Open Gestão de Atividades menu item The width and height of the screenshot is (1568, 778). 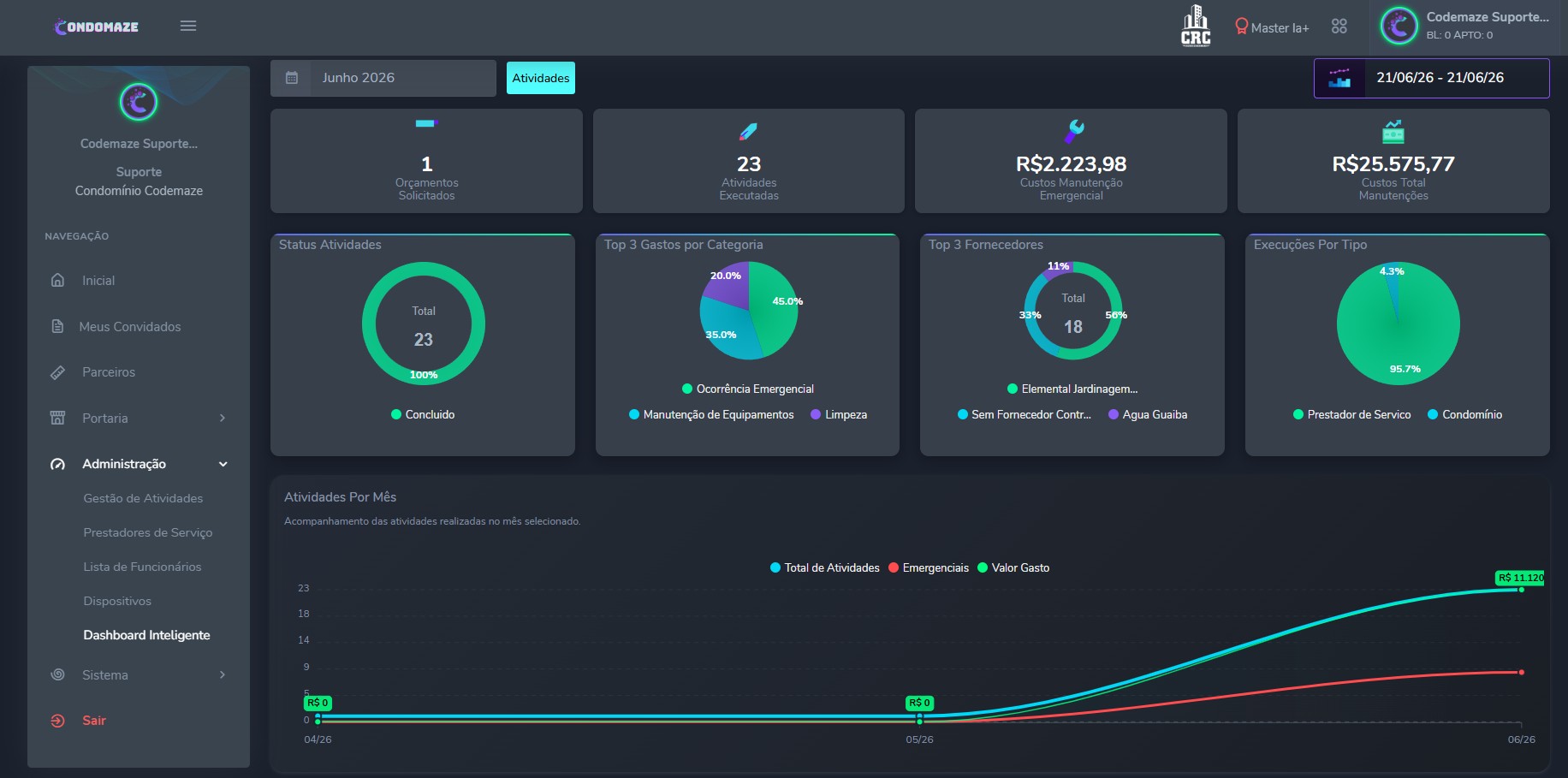[143, 498]
